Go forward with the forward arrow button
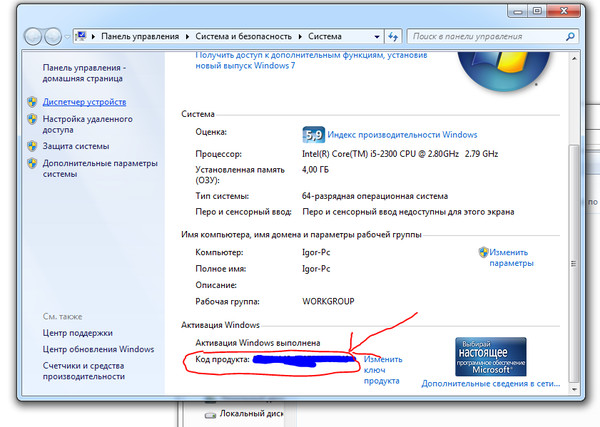Screen dimensions: 600x427 pos(53,37)
